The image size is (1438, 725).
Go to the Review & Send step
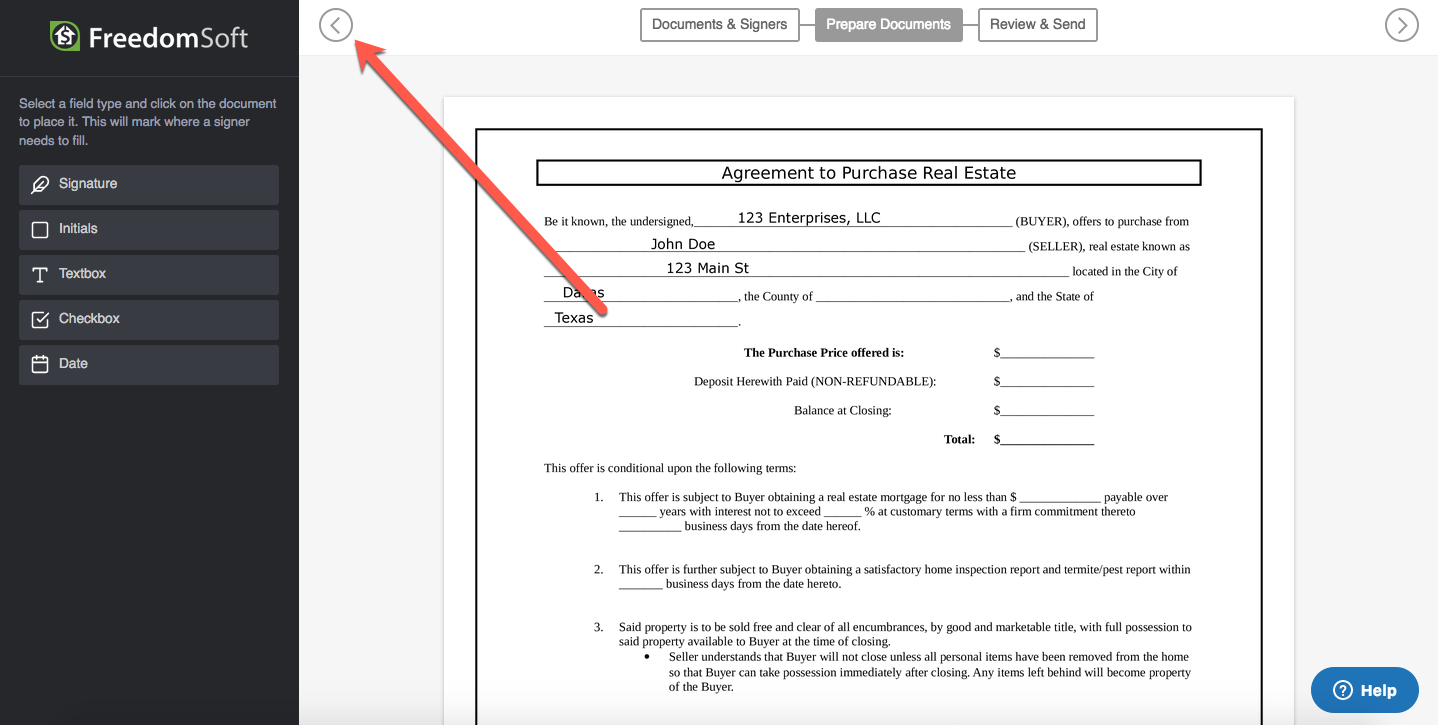click(x=1038, y=25)
